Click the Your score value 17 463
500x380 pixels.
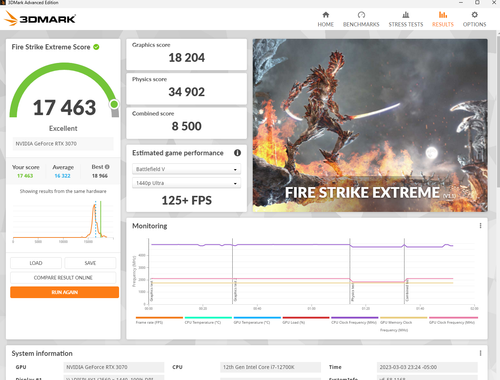pos(25,176)
